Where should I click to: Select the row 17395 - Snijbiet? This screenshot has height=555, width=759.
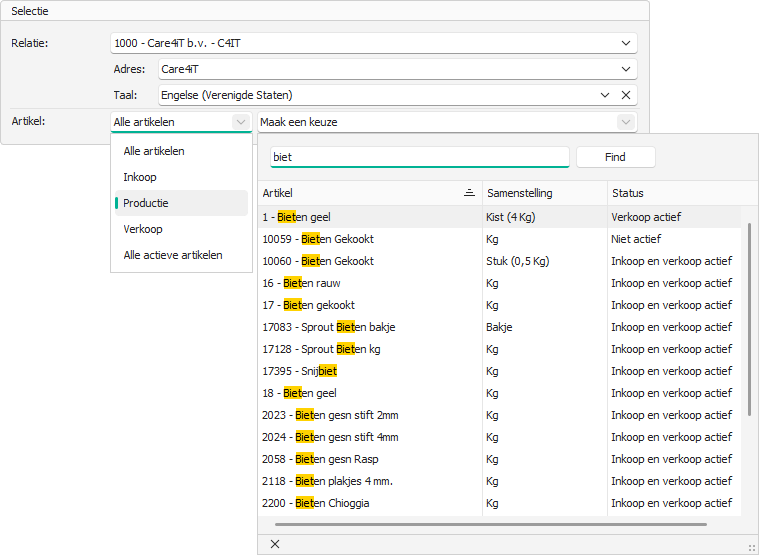(x=300, y=371)
